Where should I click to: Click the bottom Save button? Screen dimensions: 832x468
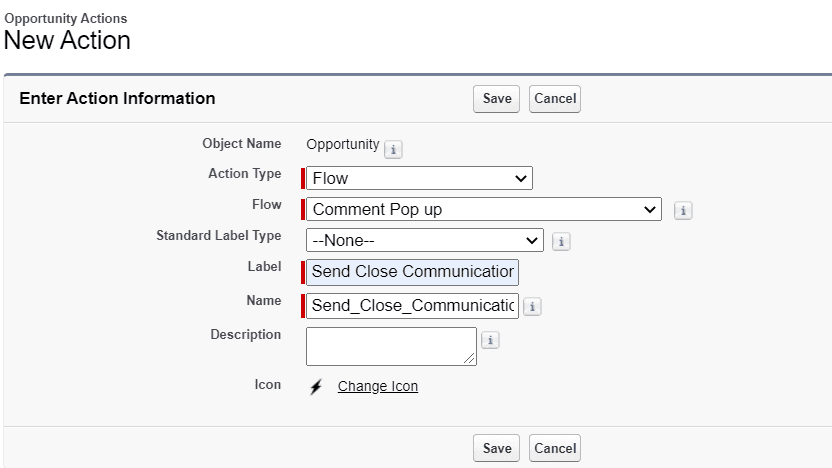[x=497, y=448]
